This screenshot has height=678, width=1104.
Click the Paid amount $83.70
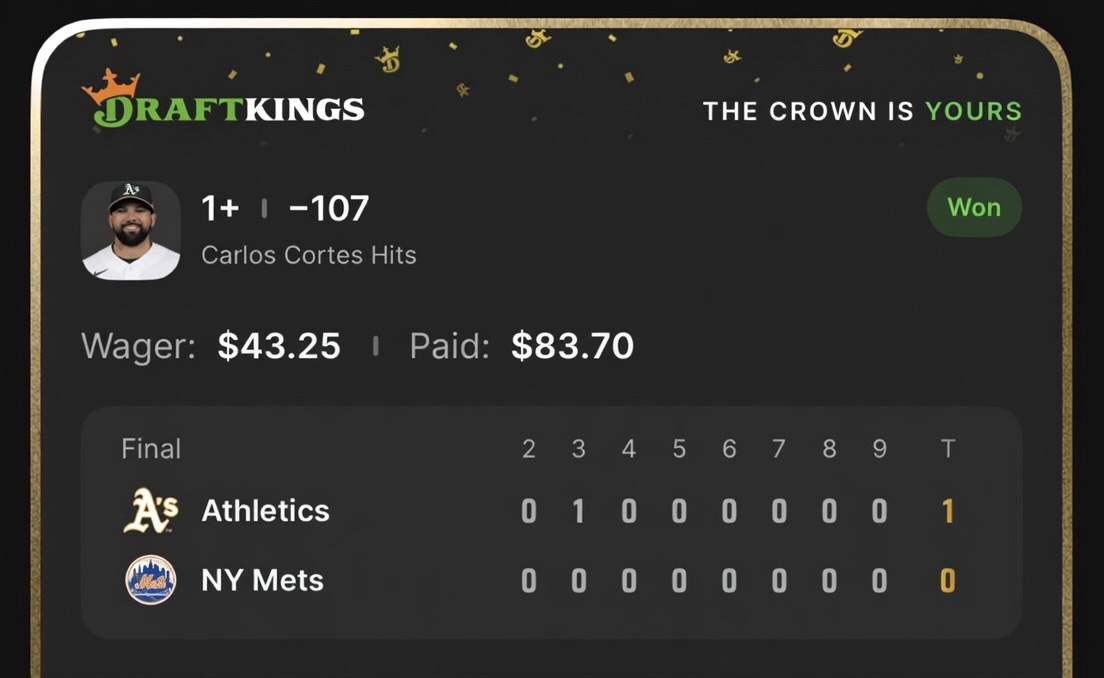point(572,345)
